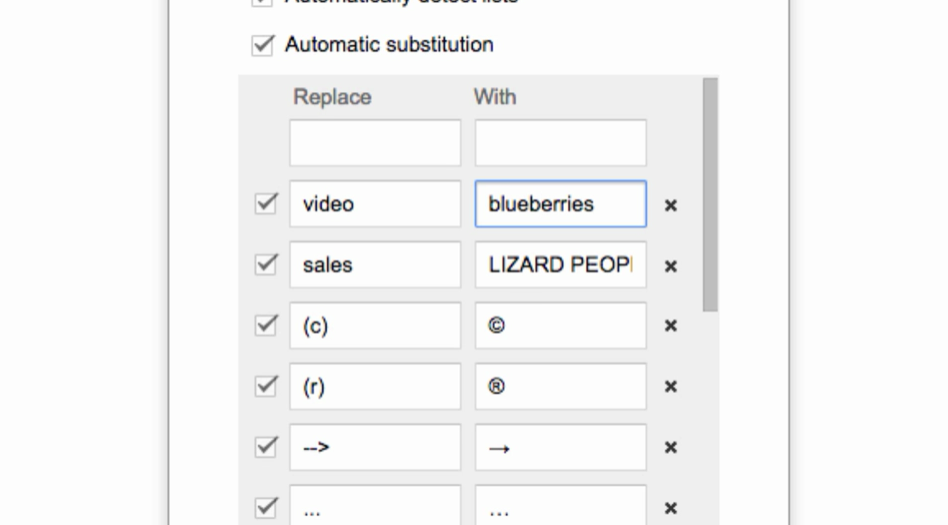948x525 pixels.
Task: Click the substitution list scrollbar
Action: click(x=710, y=195)
